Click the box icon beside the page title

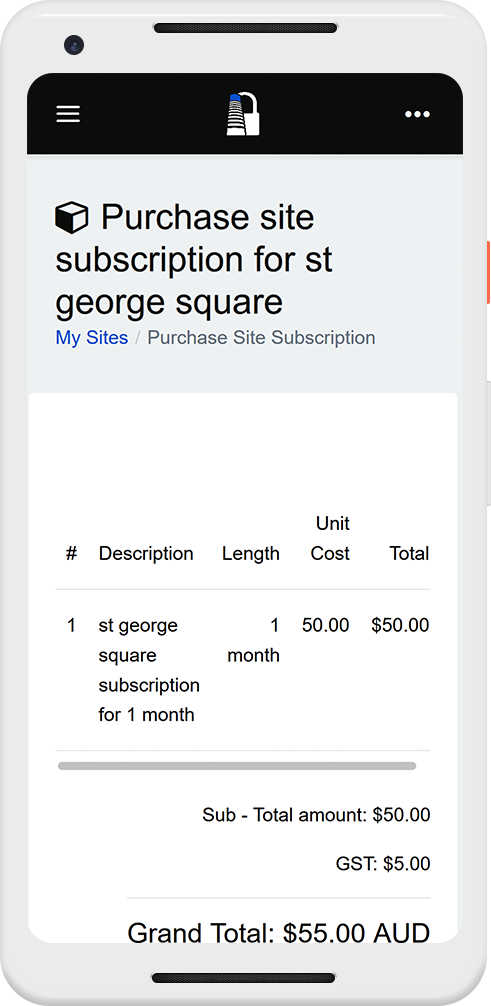(71, 217)
